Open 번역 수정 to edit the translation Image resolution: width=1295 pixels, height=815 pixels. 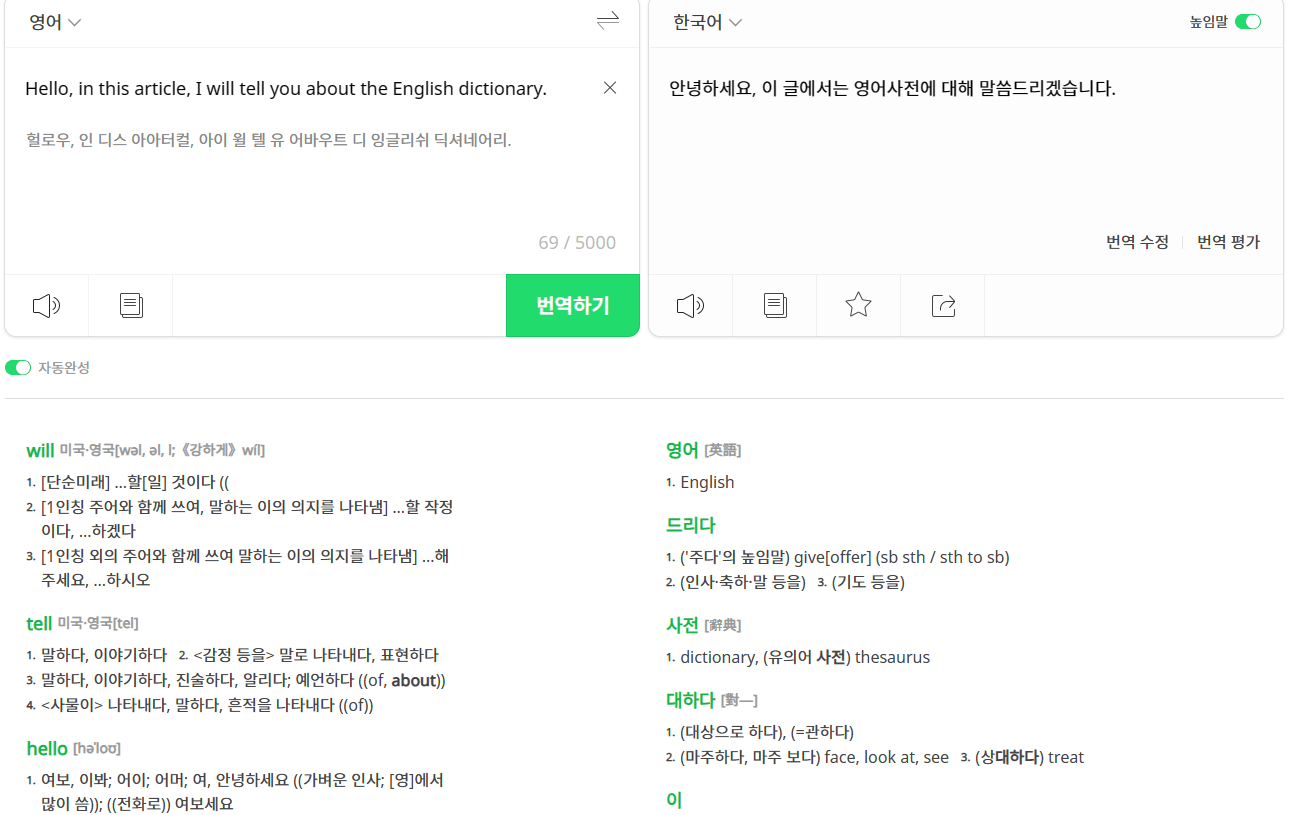click(1137, 242)
